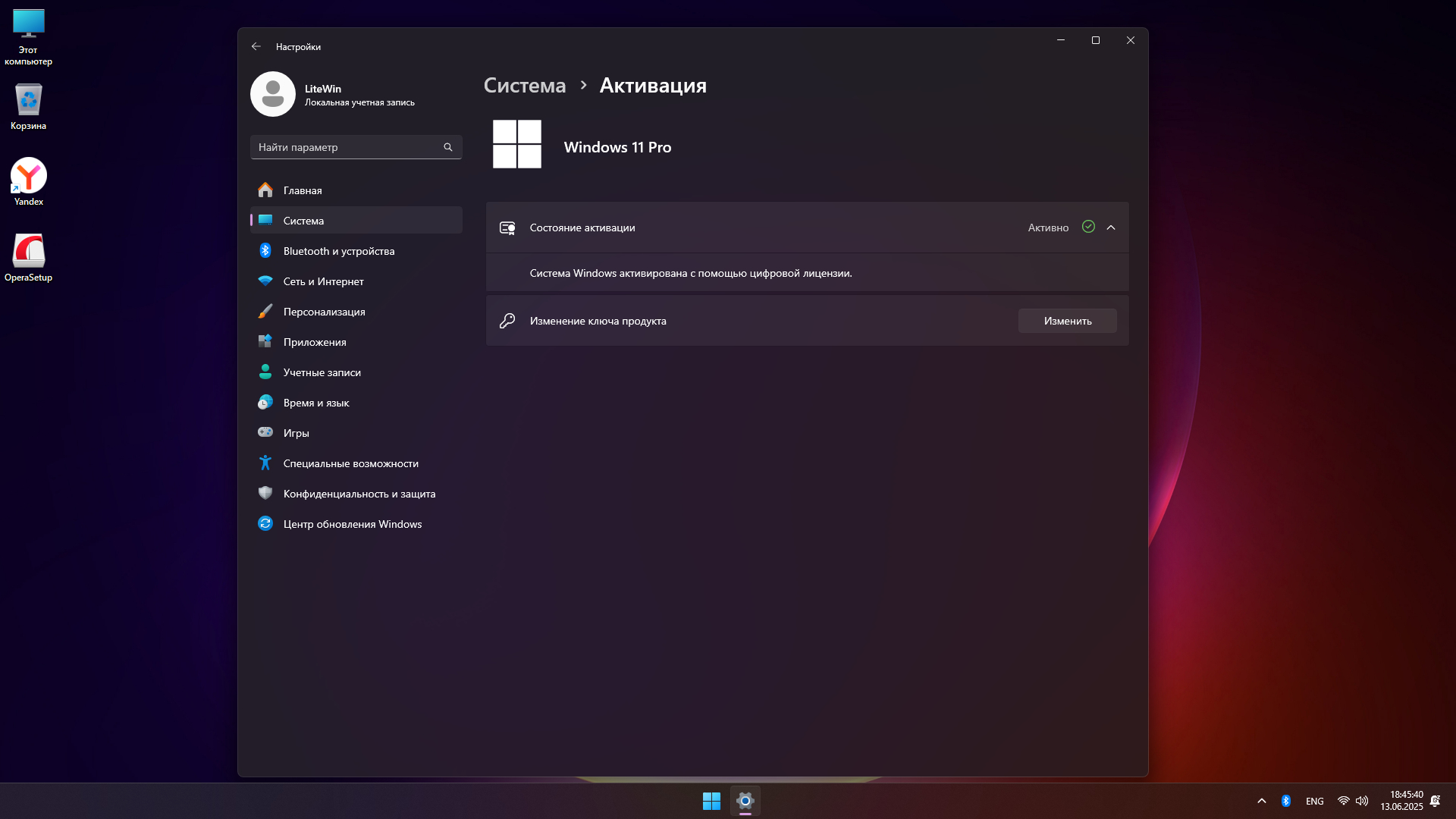Open the Windows Start button

click(711, 801)
